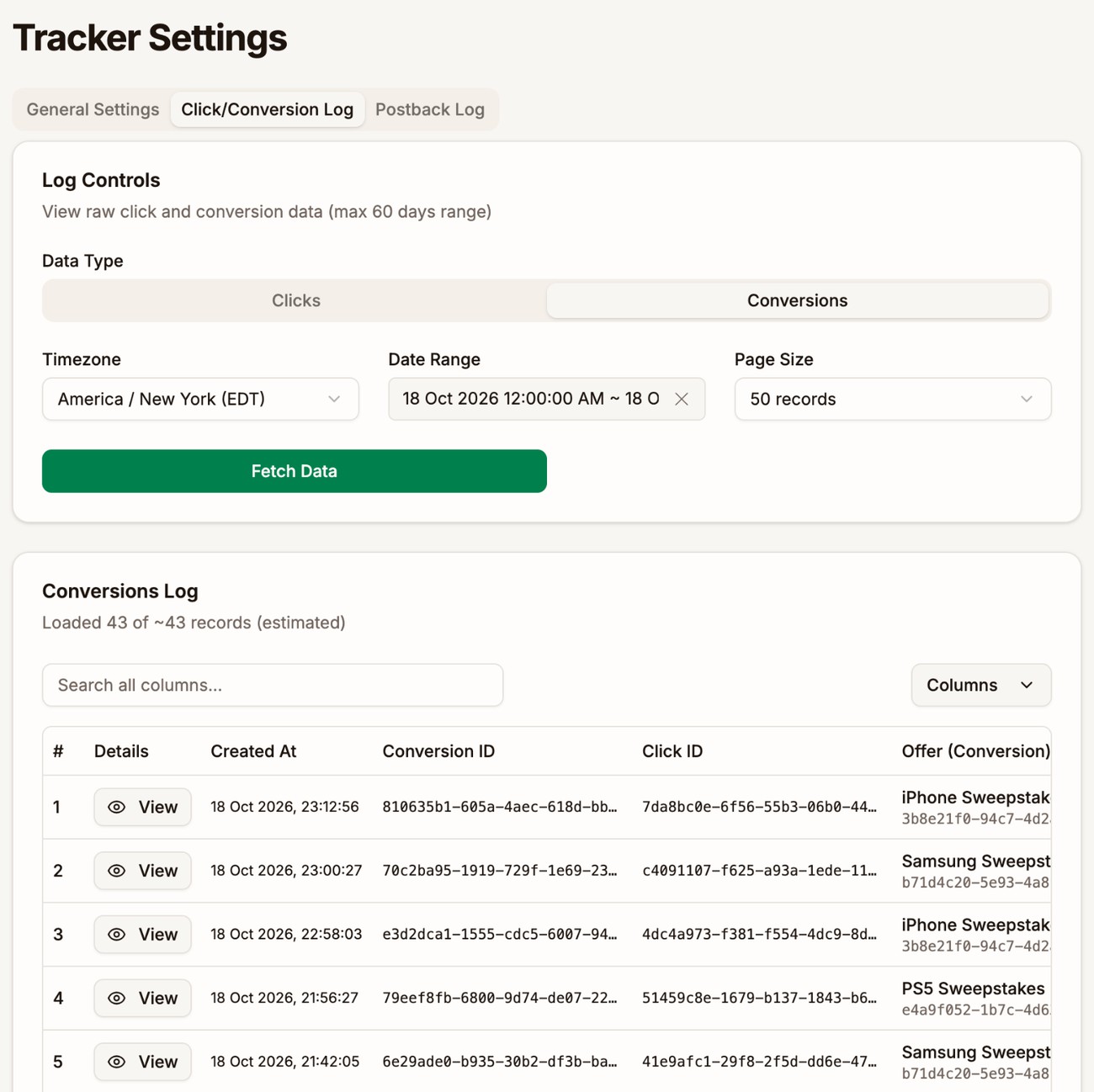Click the Click ID column header

point(672,751)
